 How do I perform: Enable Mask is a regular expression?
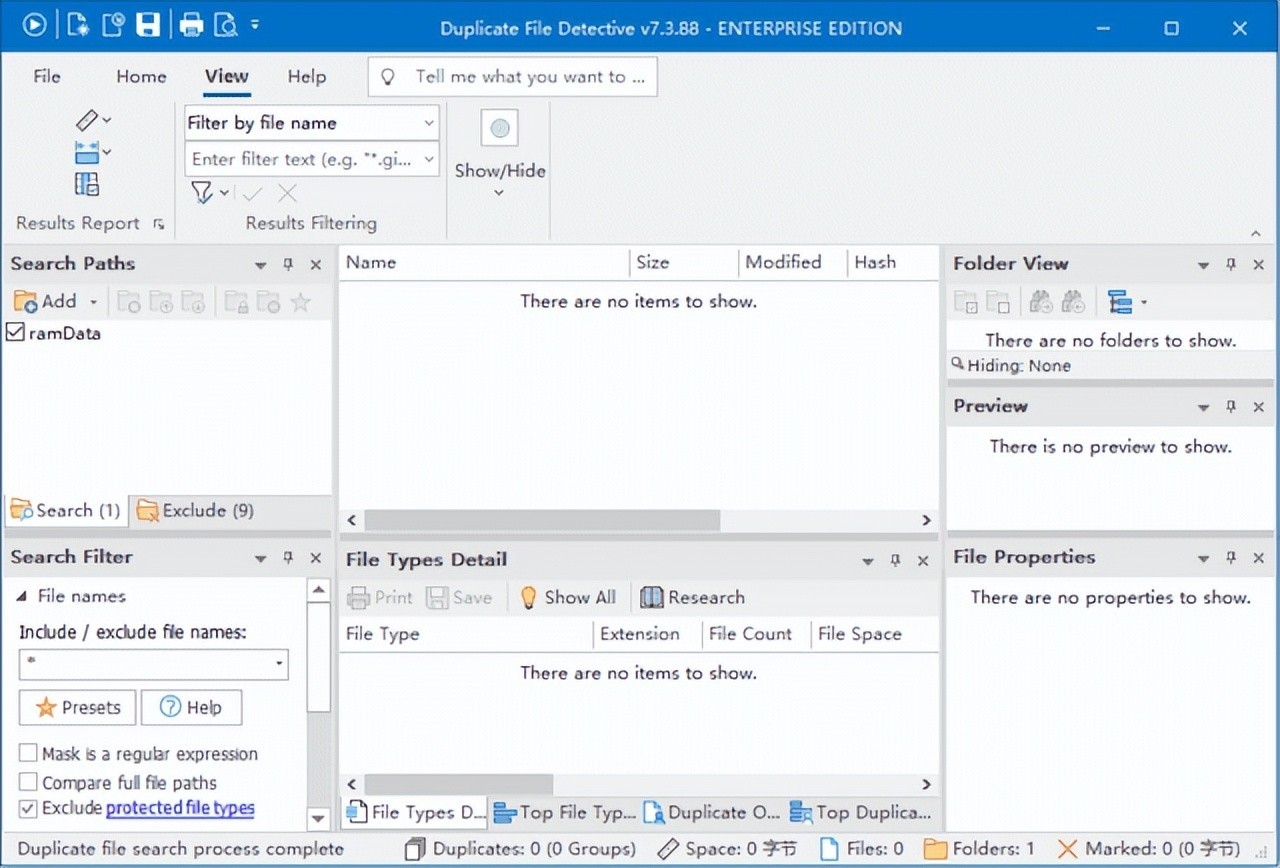click(x=28, y=754)
